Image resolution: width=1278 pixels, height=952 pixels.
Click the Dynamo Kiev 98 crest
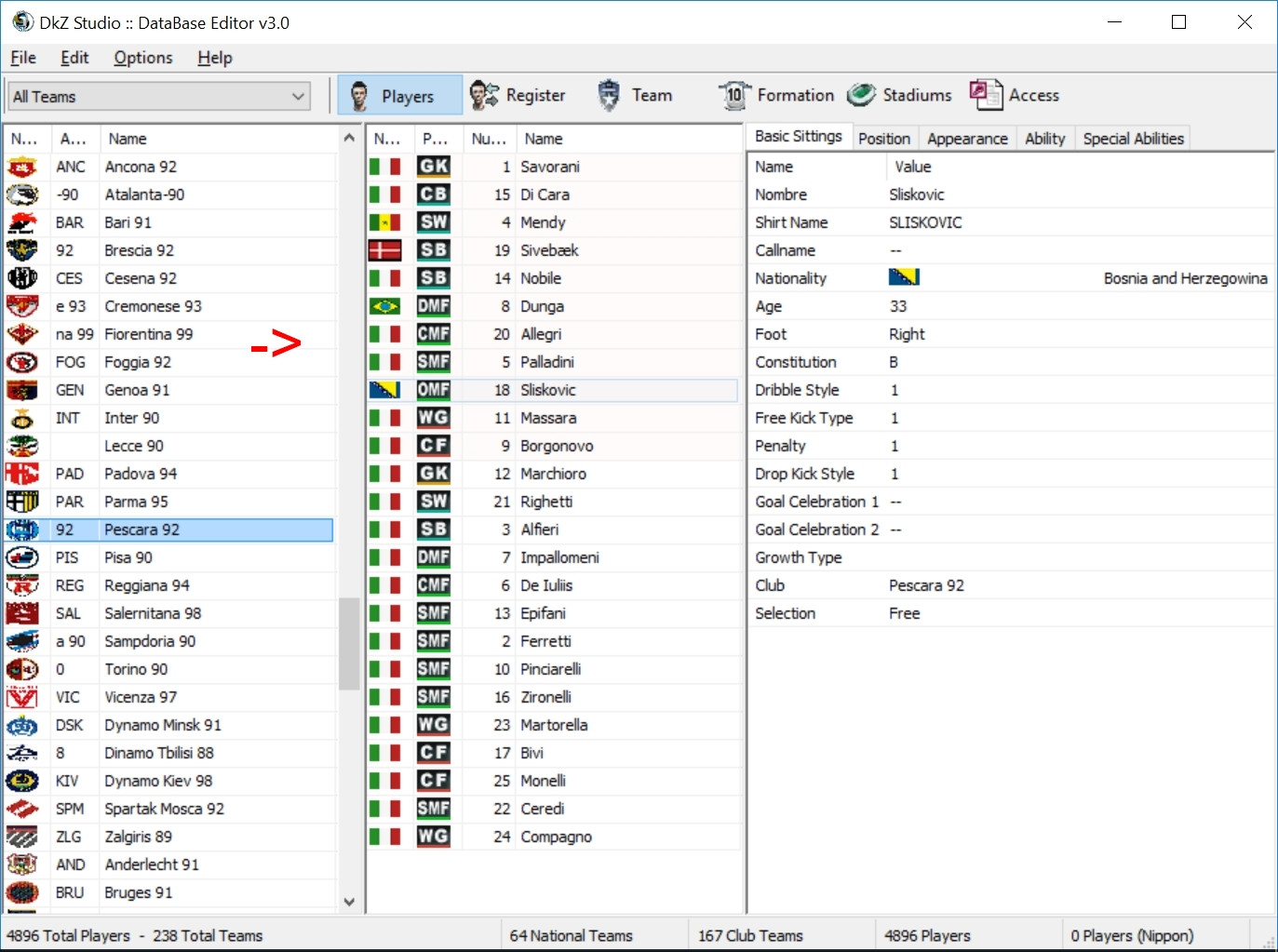click(x=22, y=781)
